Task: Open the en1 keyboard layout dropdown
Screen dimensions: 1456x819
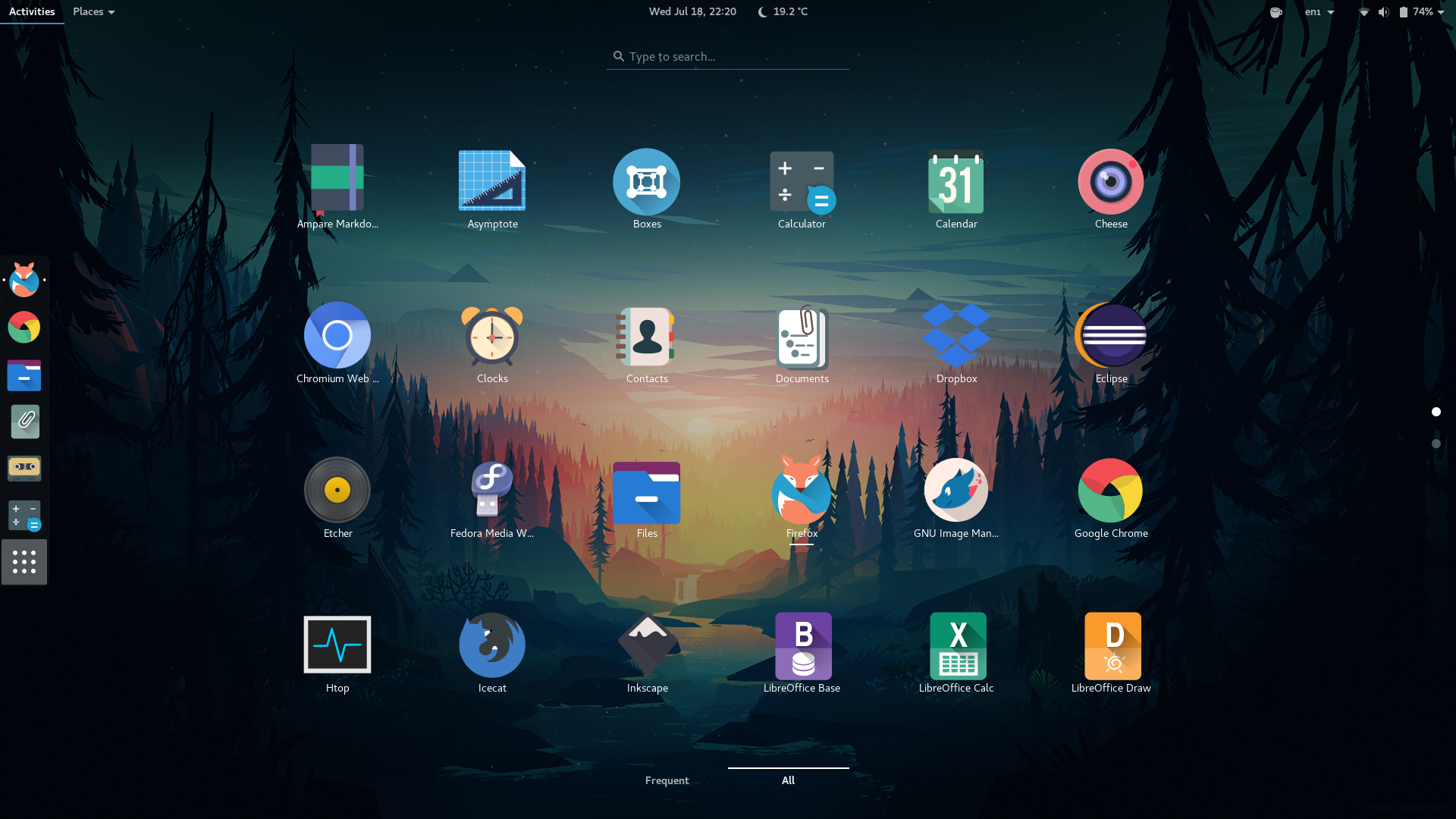Action: (x=1319, y=11)
